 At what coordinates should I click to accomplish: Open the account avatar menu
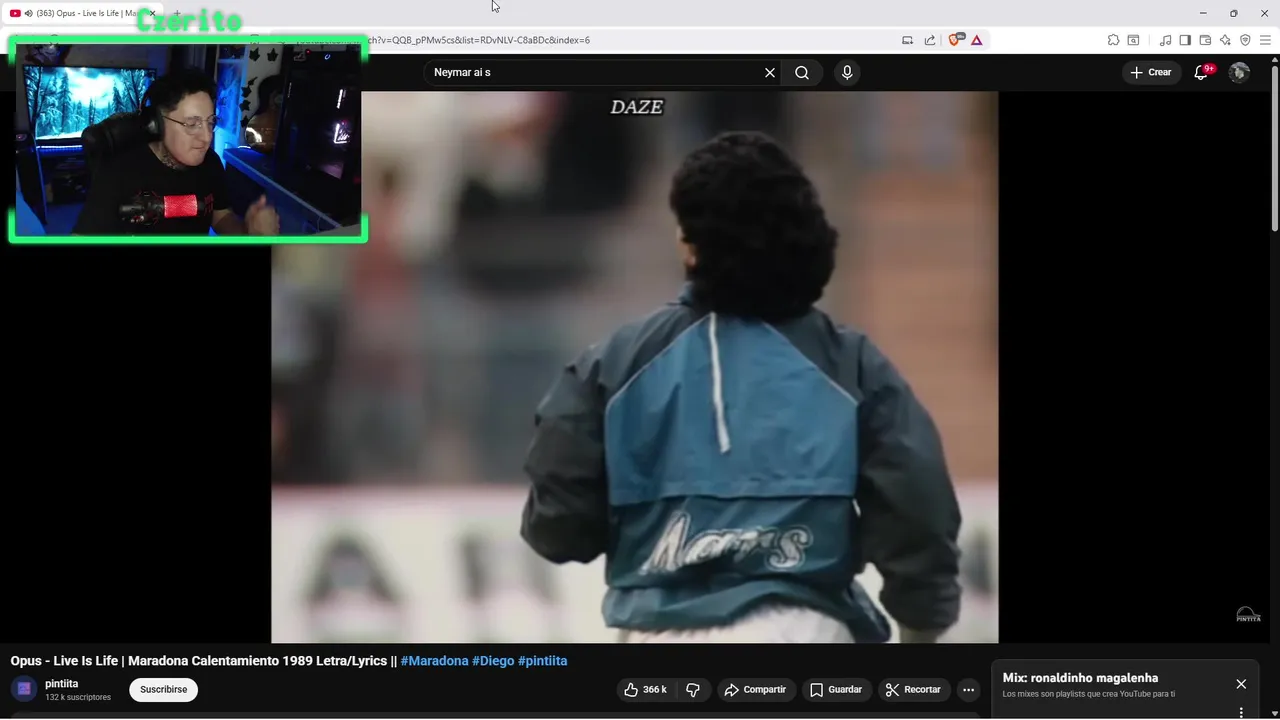[1239, 73]
